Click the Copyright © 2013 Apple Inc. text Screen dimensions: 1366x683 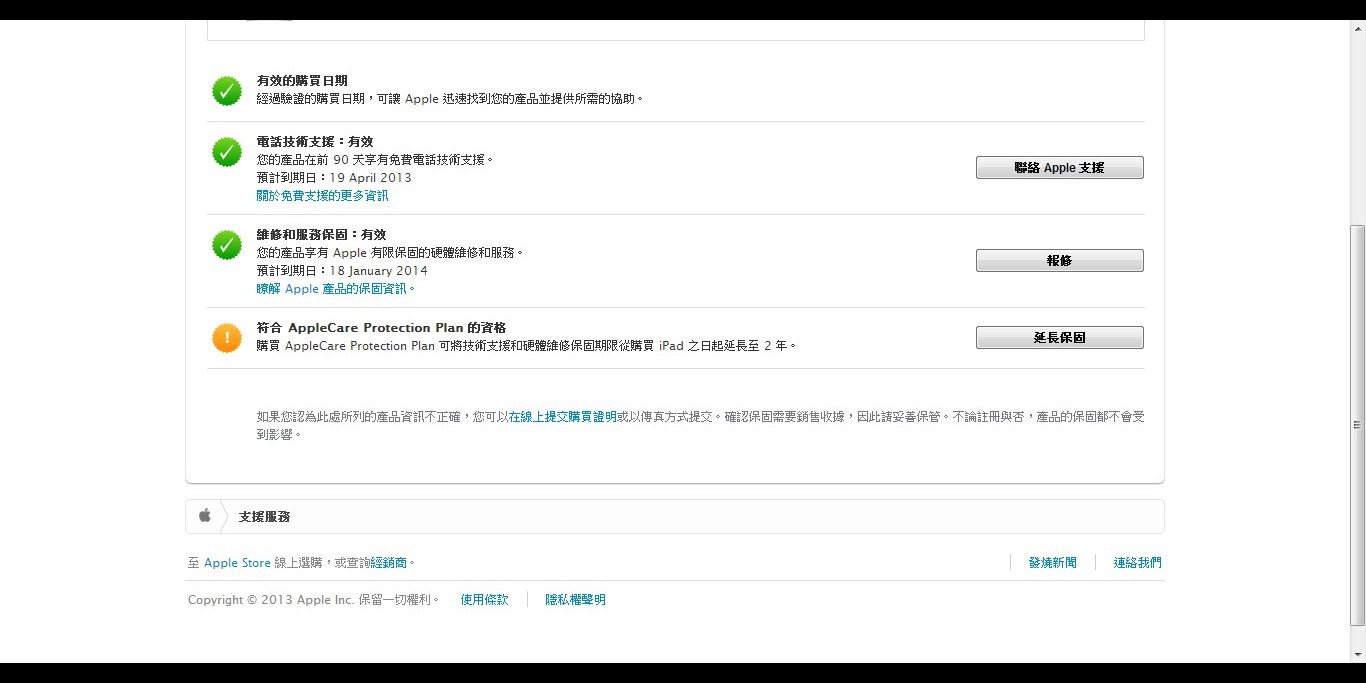point(271,600)
